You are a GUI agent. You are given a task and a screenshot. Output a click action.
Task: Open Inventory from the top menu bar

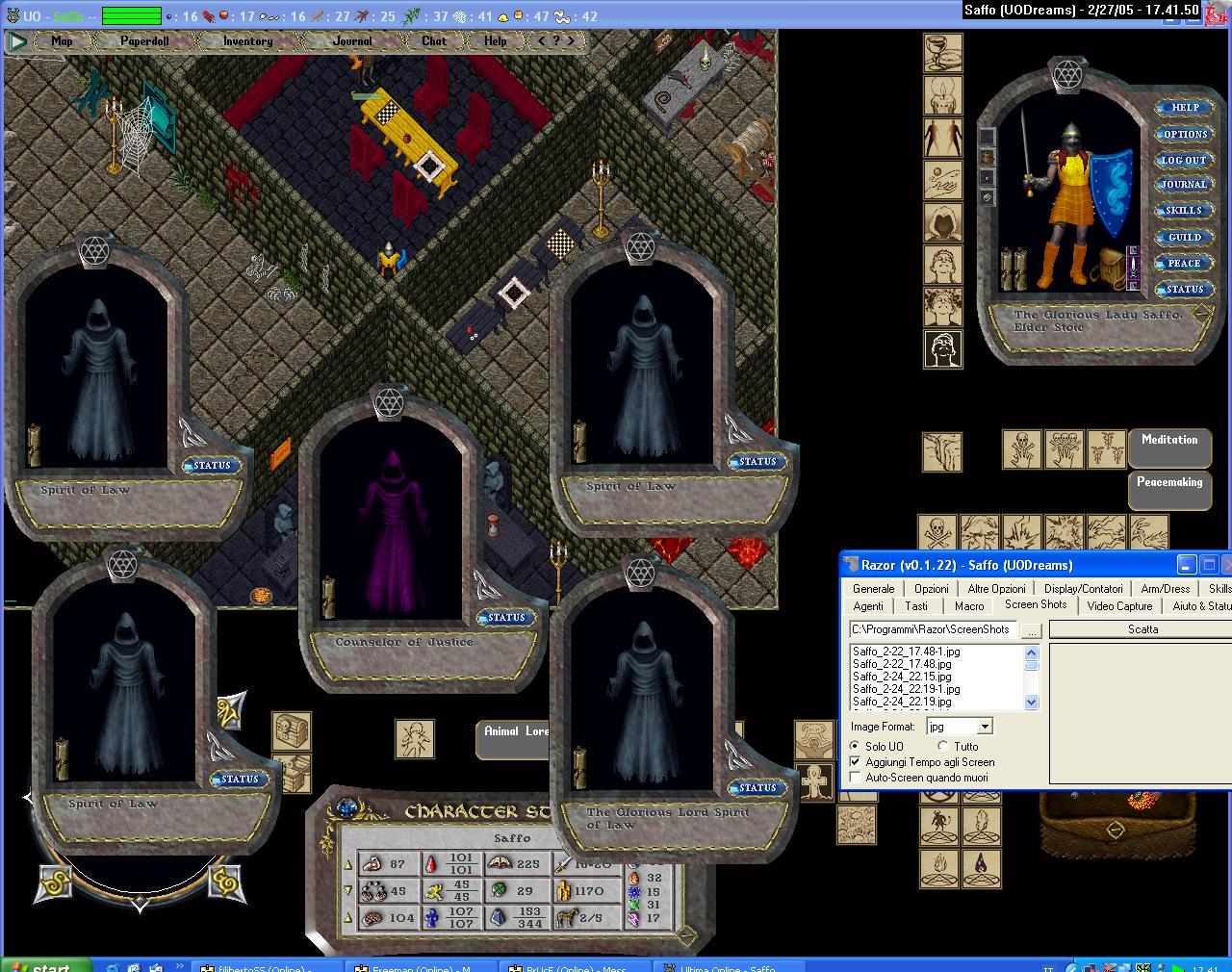click(248, 41)
